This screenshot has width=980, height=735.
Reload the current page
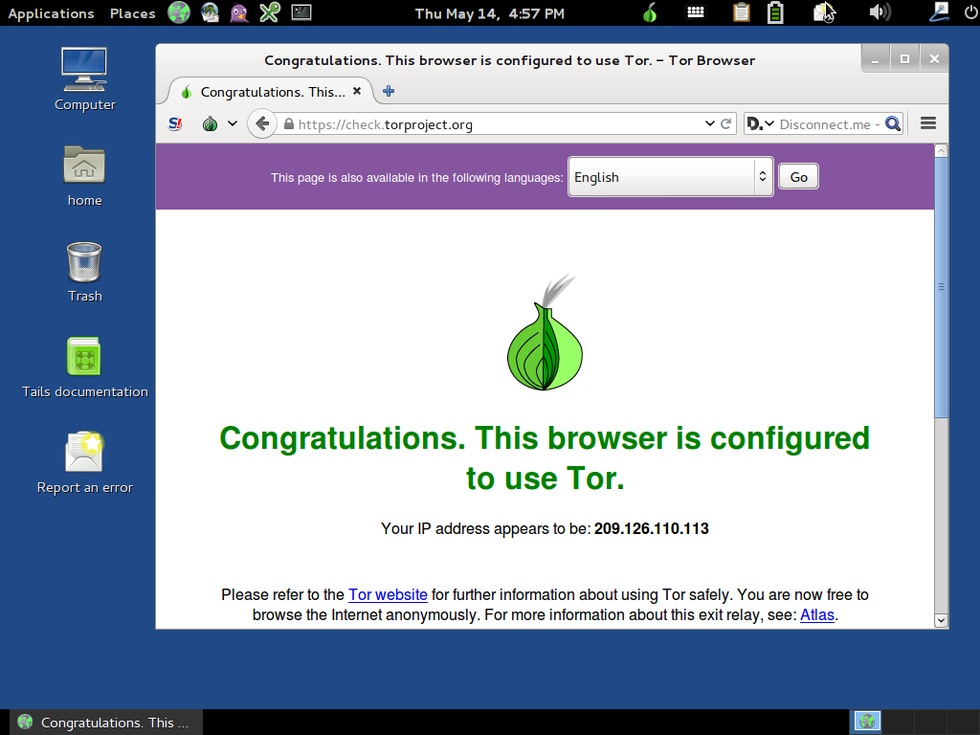[726, 124]
